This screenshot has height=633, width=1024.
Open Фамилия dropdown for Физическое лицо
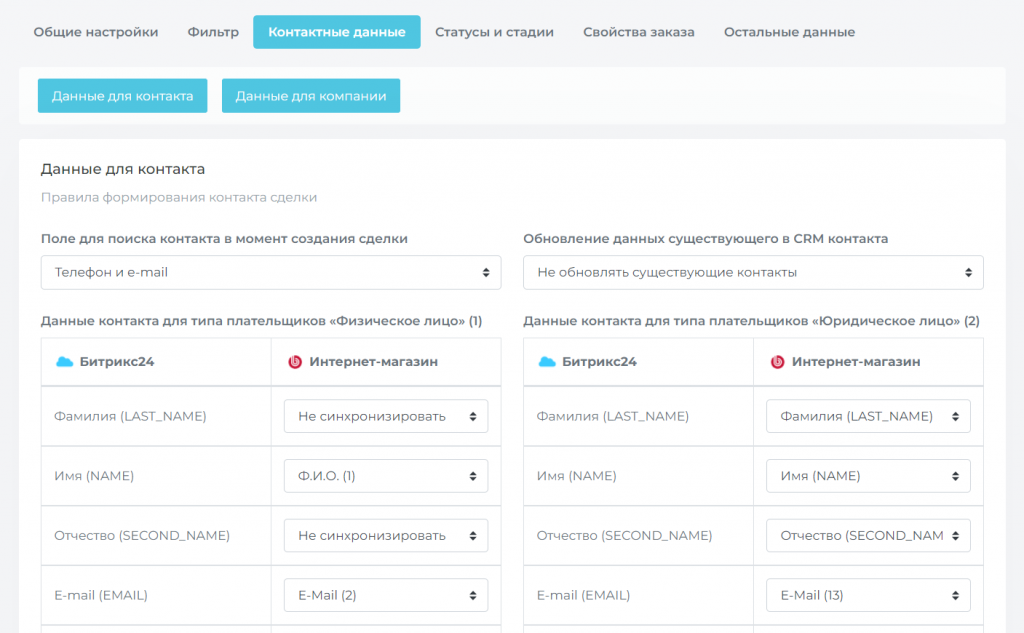click(x=386, y=416)
